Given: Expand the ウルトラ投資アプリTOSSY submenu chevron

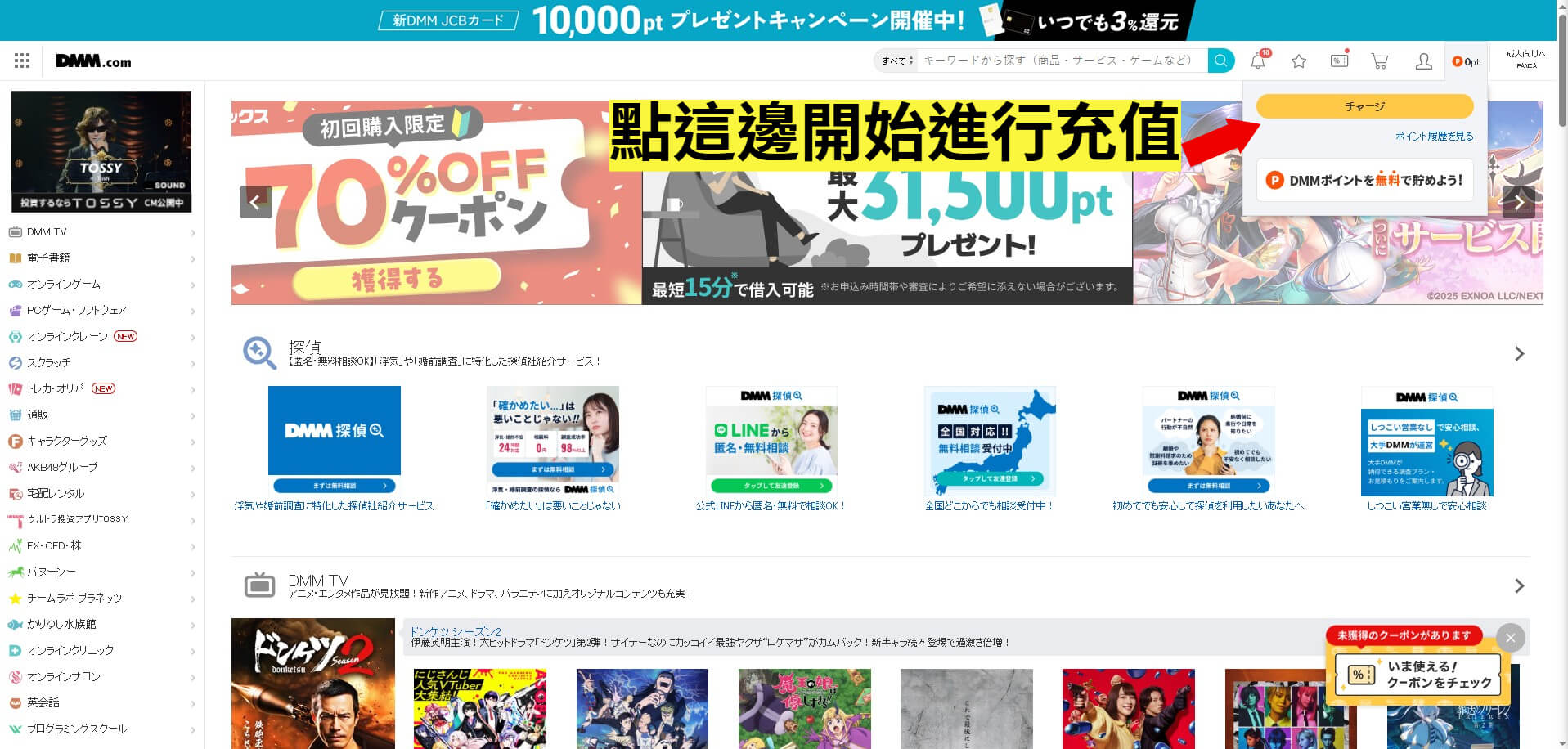Looking at the screenshot, I should [x=193, y=521].
